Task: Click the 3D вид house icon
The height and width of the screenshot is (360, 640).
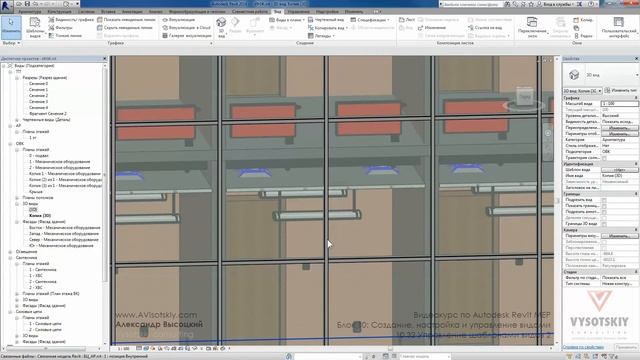Action: tap(221, 22)
